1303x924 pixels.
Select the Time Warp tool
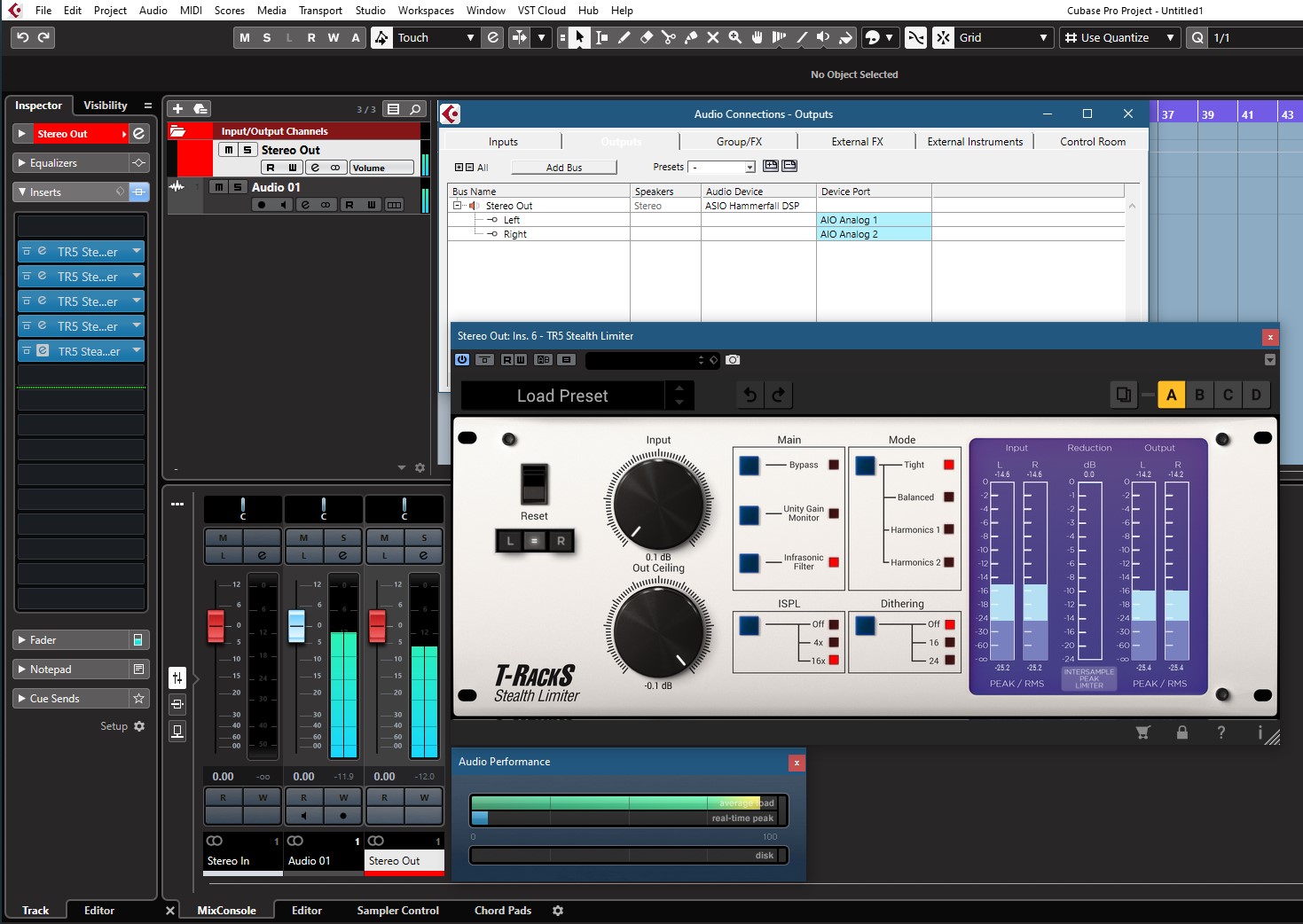pyautogui.click(x=780, y=37)
